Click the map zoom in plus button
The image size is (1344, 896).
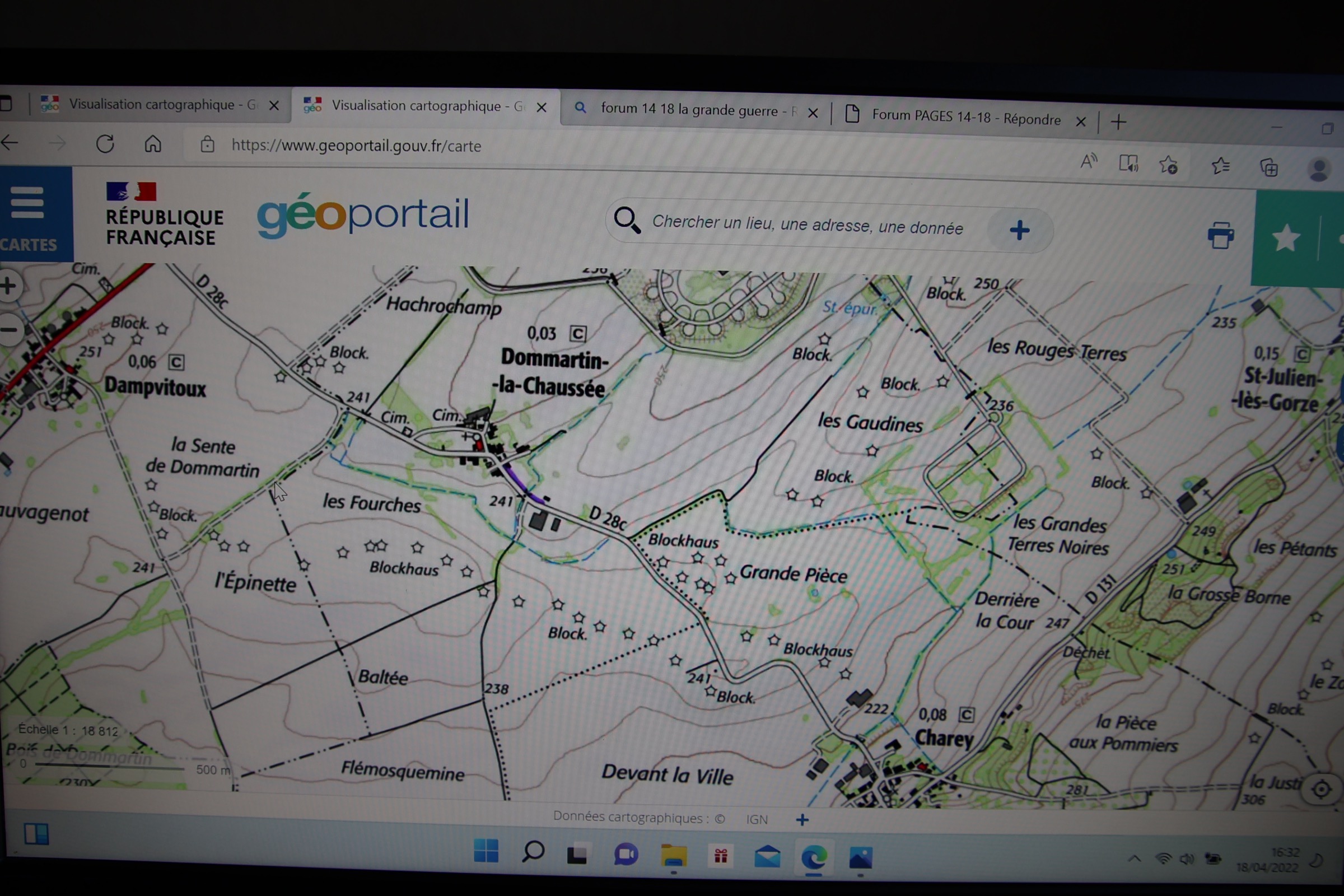click(9, 285)
